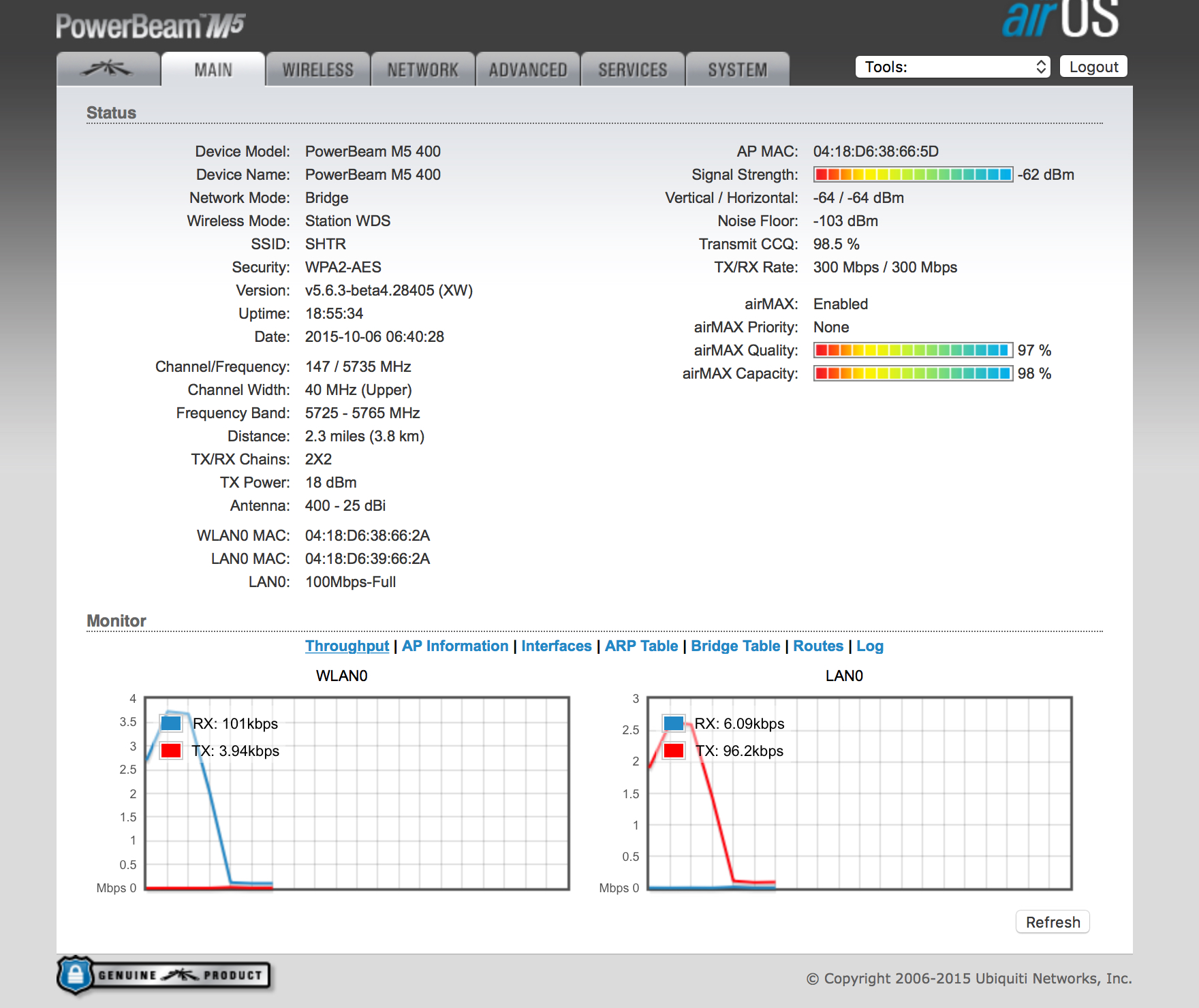Open the ARP Table link
The height and width of the screenshot is (1008, 1199).
click(642, 646)
